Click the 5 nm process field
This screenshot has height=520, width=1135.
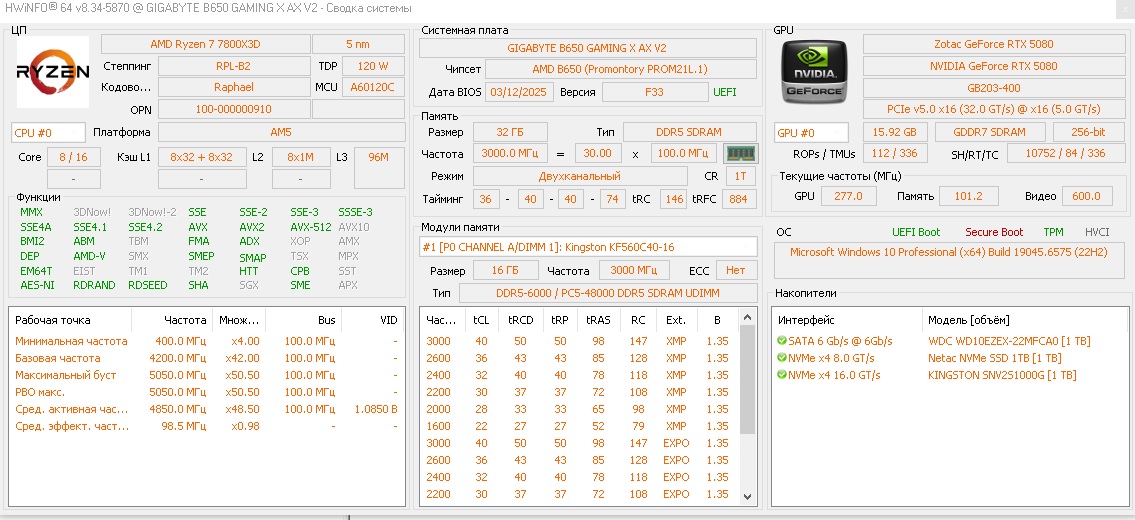coord(358,44)
